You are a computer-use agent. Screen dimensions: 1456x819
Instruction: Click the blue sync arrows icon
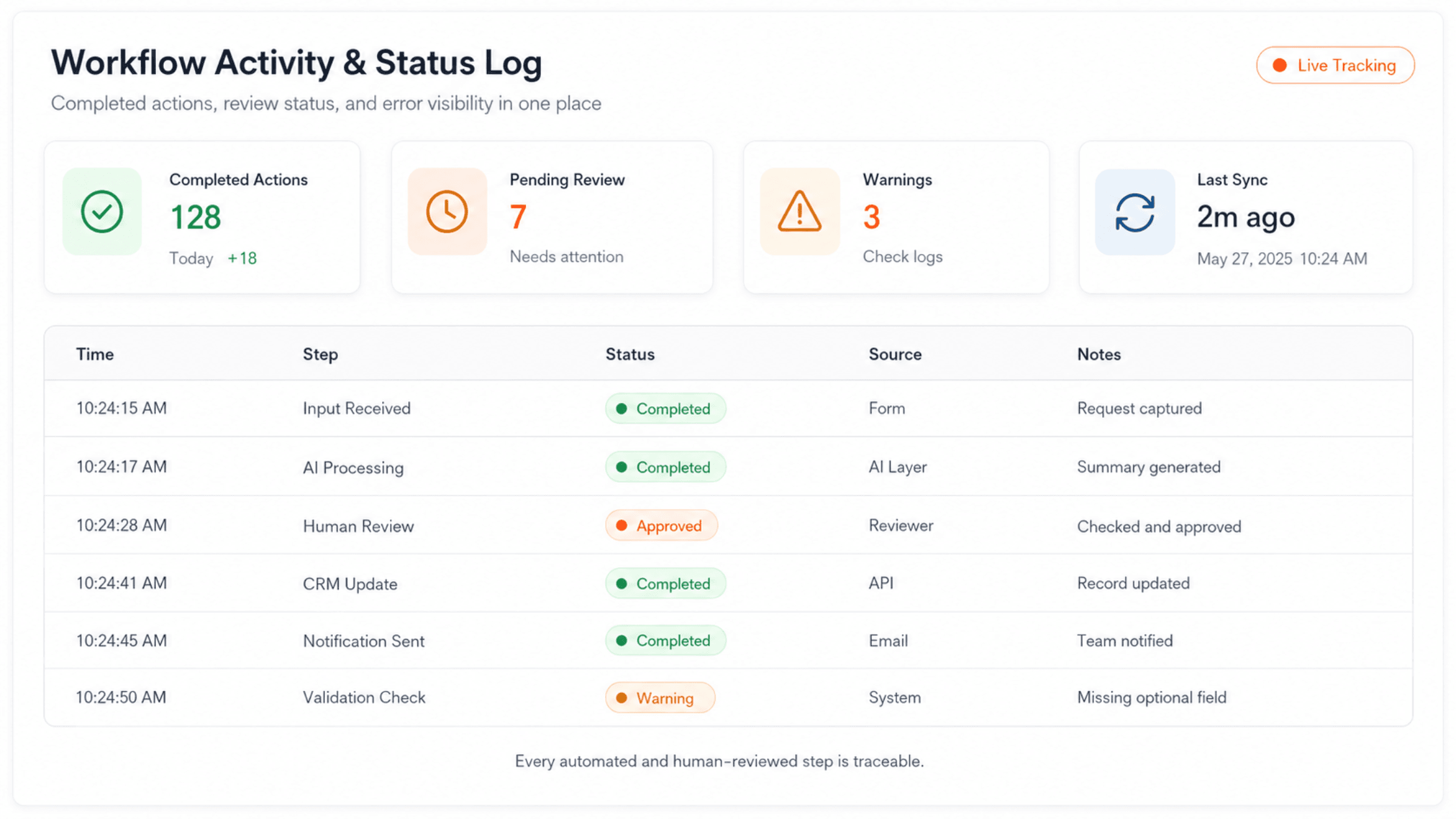click(1135, 213)
